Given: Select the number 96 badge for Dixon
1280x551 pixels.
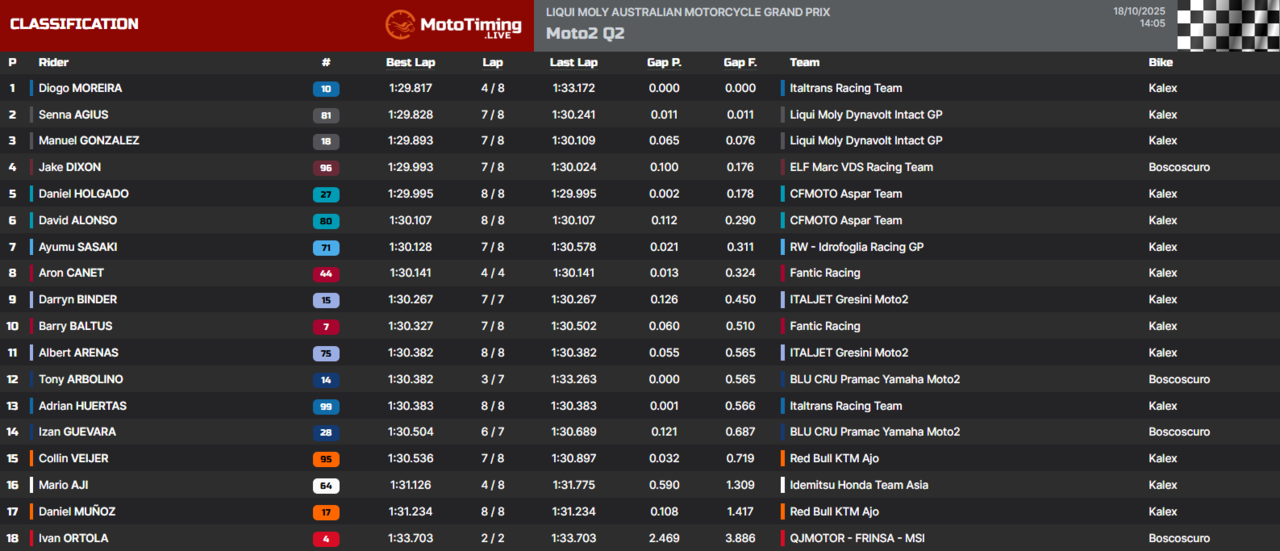Looking at the screenshot, I should click(326, 168).
